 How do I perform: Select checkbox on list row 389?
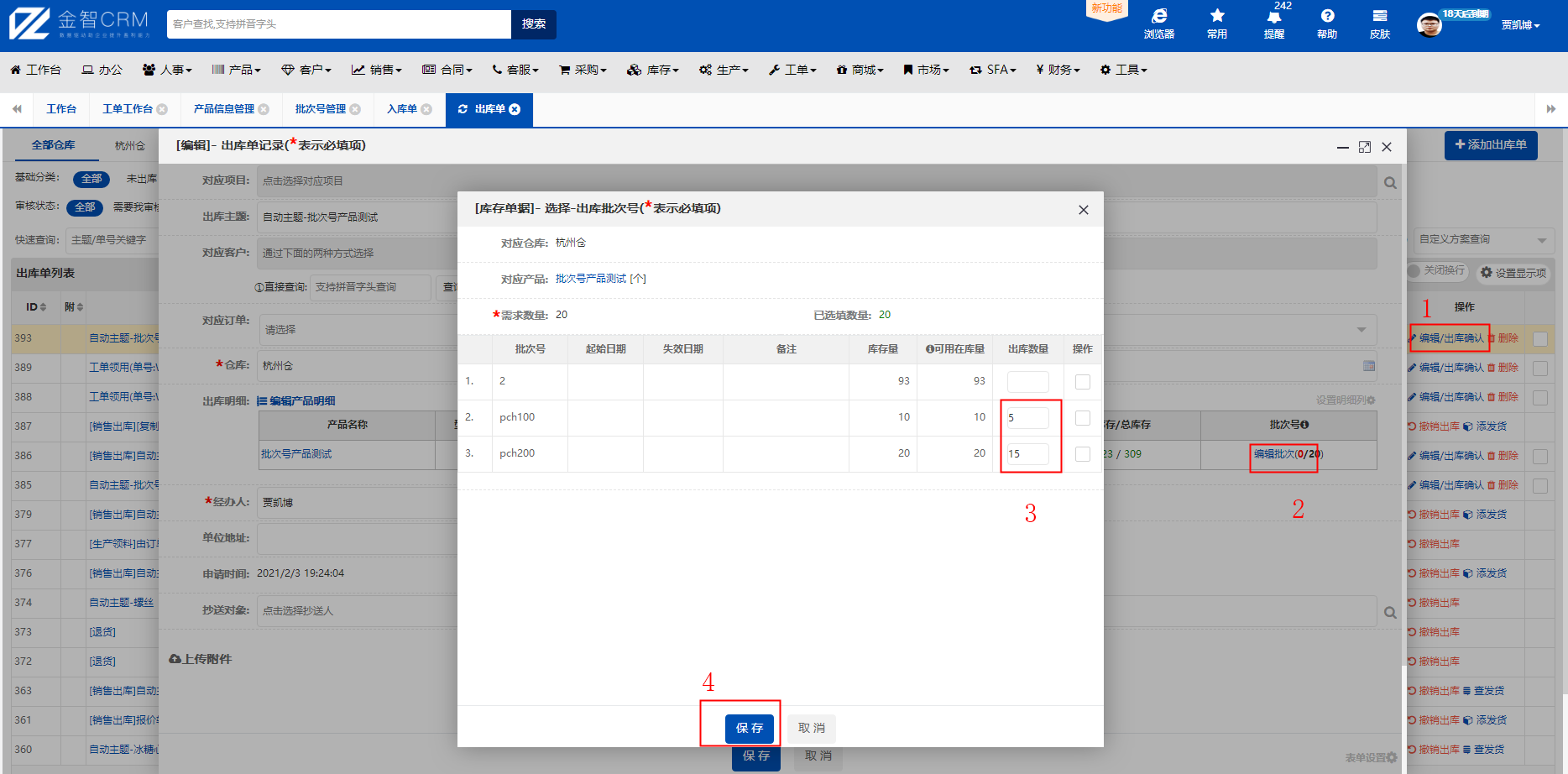1540,369
